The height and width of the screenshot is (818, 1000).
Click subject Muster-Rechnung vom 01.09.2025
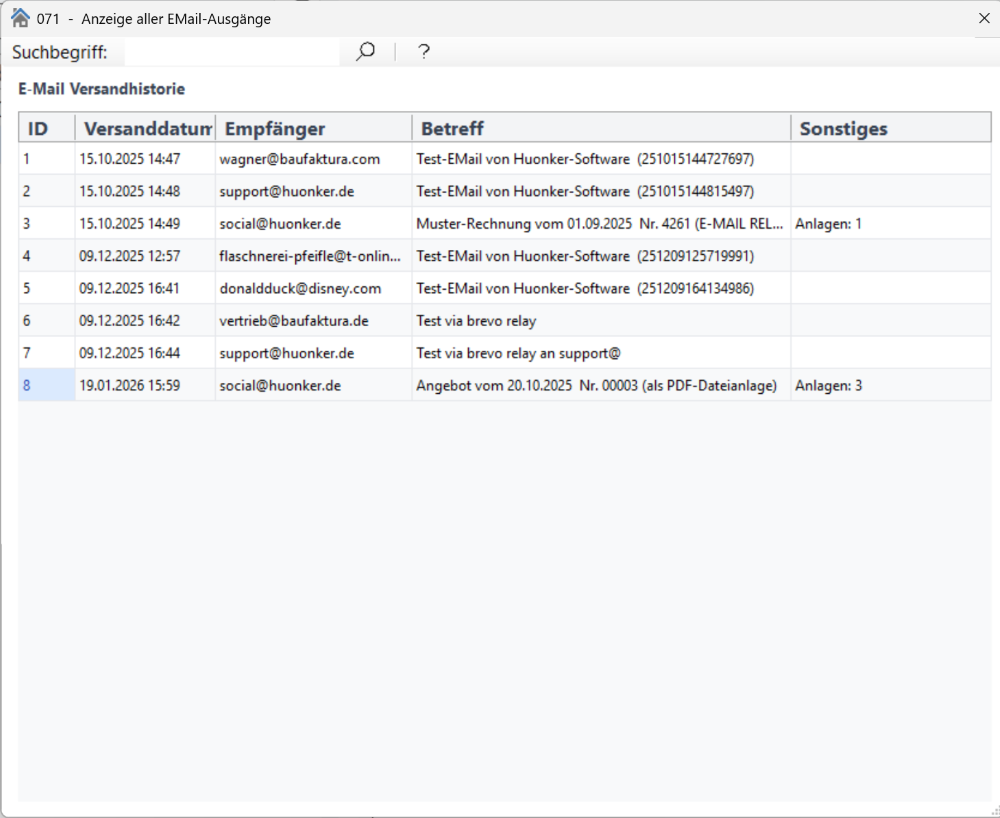pyautogui.click(x=599, y=224)
